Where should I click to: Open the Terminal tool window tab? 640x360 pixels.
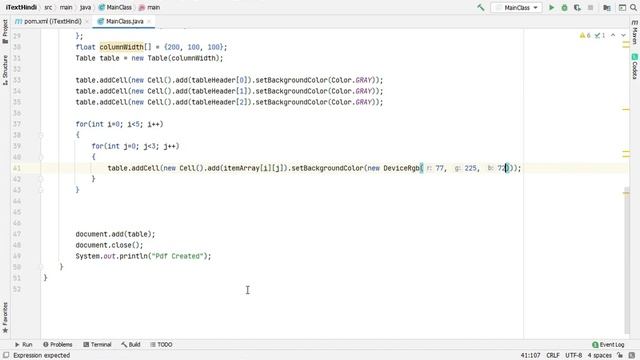(97, 344)
